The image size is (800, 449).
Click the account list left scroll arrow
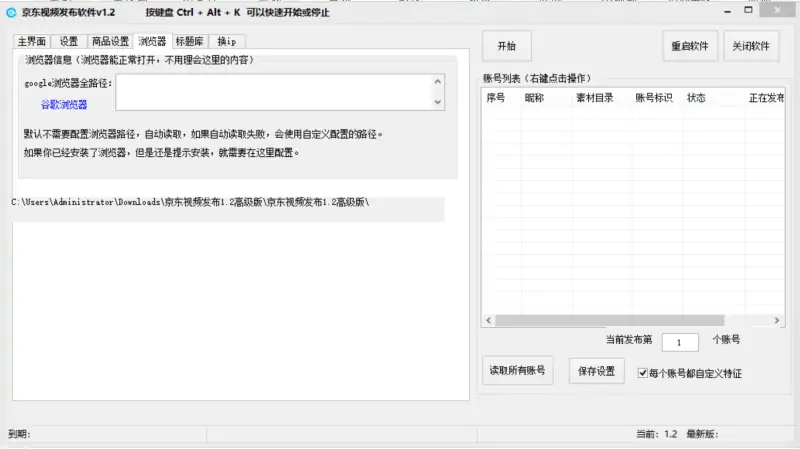(x=489, y=320)
